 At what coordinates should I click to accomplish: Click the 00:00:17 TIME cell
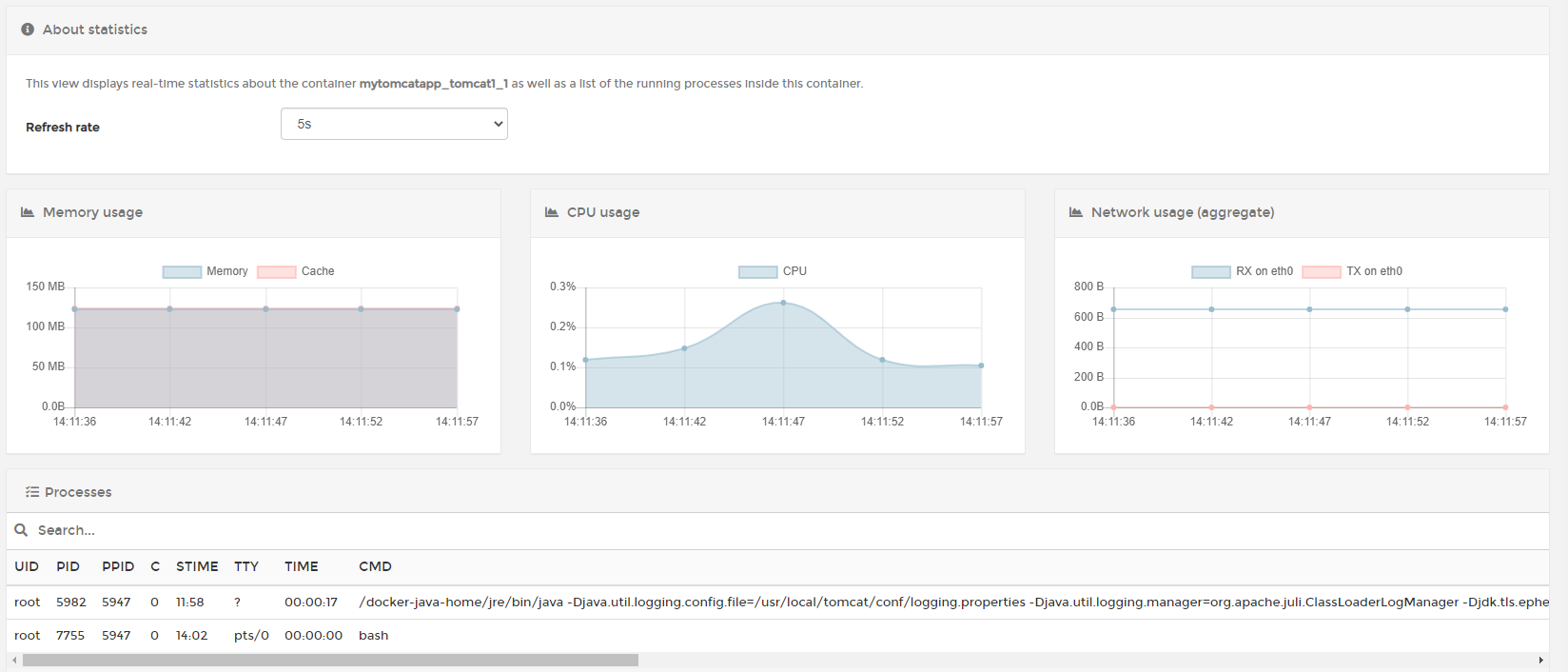click(311, 603)
